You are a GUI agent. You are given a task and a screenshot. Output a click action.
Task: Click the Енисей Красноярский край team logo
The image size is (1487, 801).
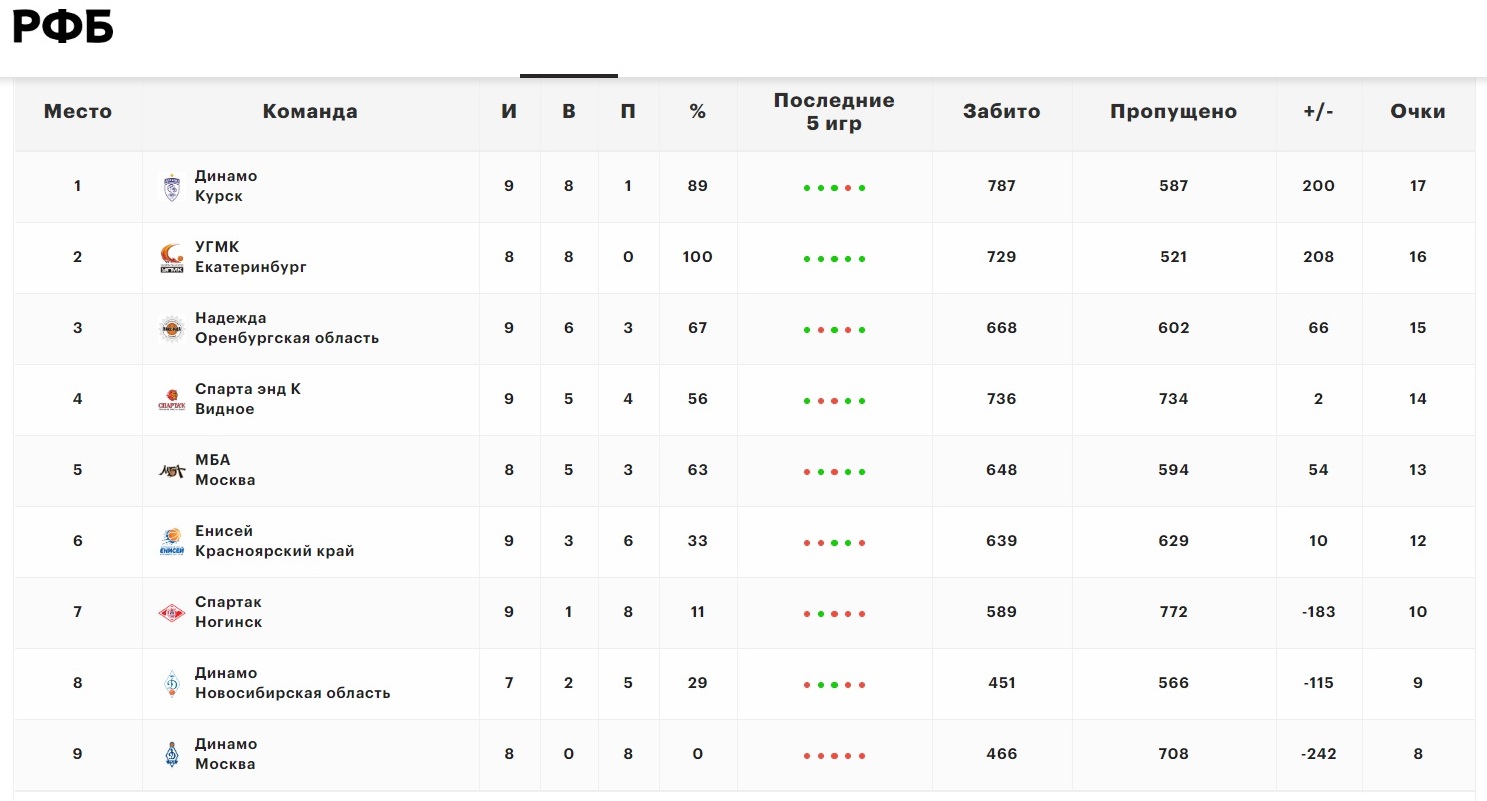pyautogui.click(x=172, y=542)
